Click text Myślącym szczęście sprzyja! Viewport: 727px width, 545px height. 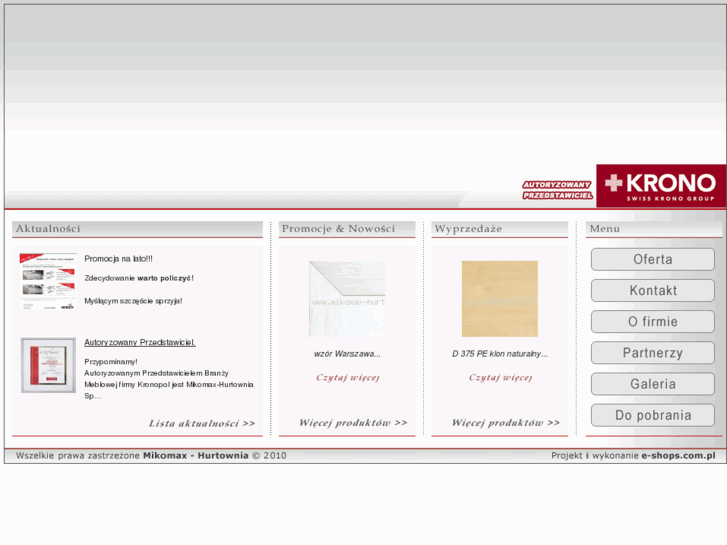[x=134, y=301]
